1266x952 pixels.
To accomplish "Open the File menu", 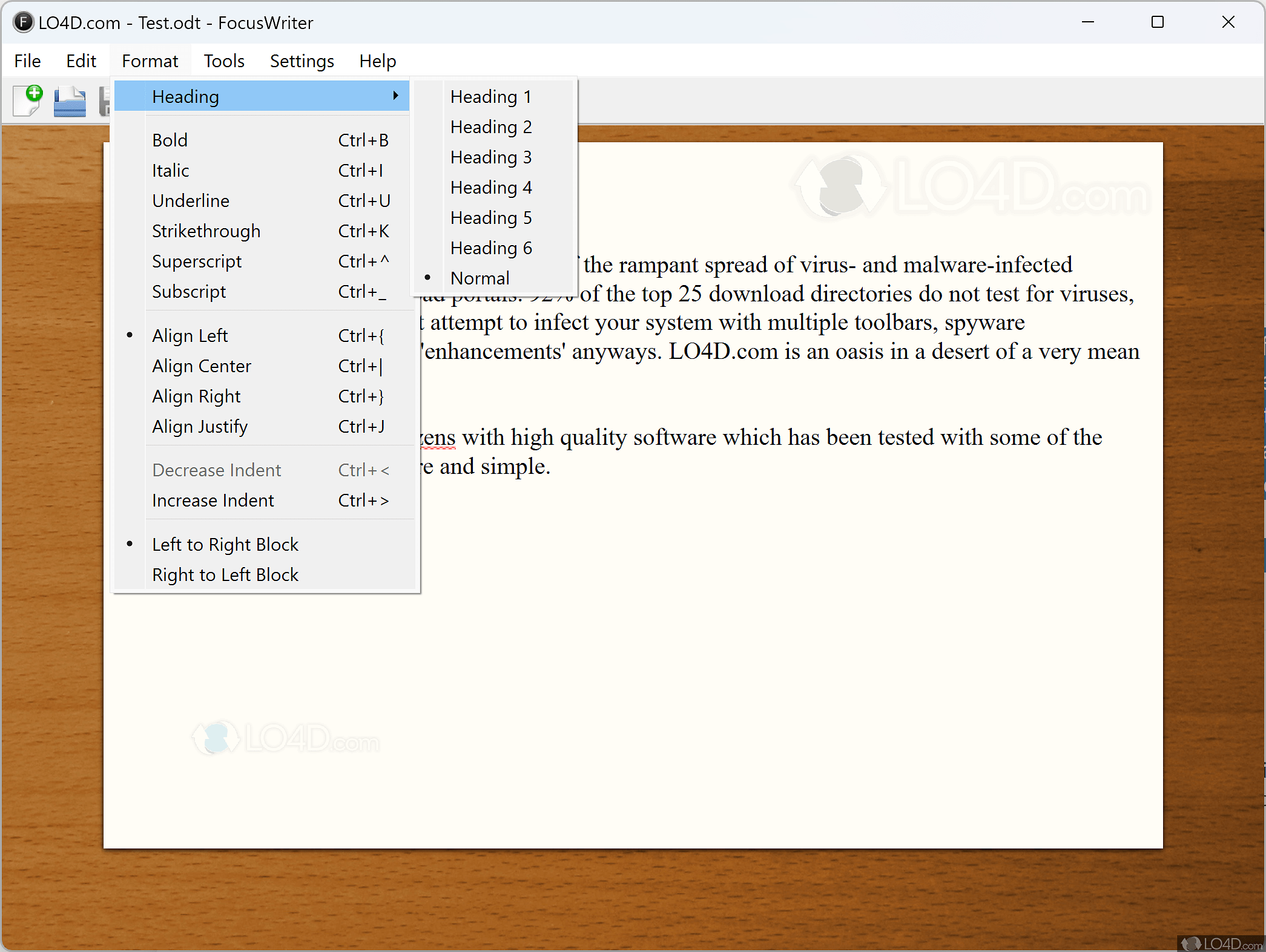I will [x=27, y=61].
